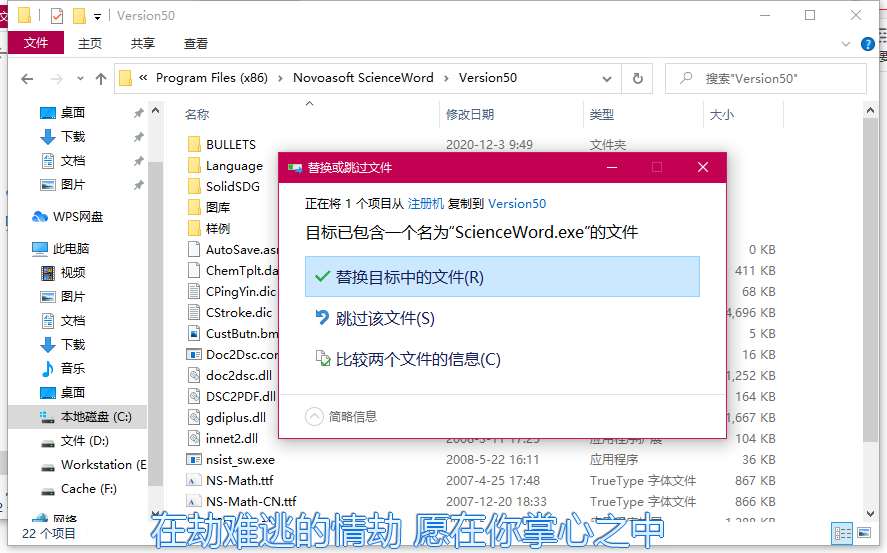Expand the 简略信息 details chevron

314,417
